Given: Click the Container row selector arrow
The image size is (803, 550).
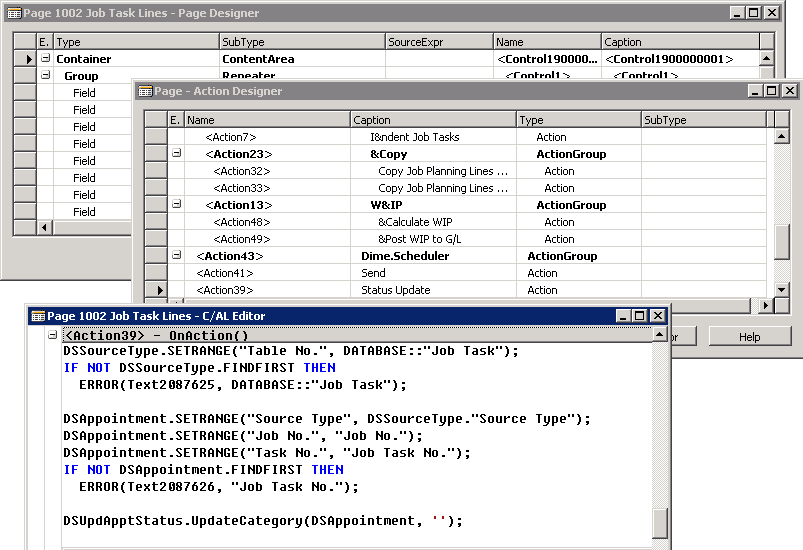Looking at the screenshot, I should pos(25,59).
